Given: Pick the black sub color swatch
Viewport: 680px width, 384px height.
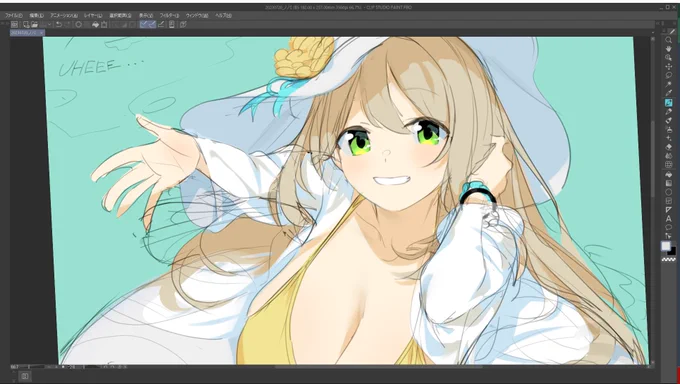Looking at the screenshot, I should tap(673, 251).
